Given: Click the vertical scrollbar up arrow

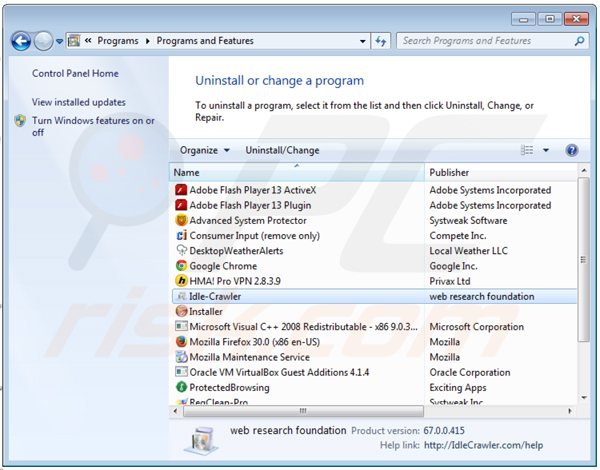Looking at the screenshot, I should (584, 170).
